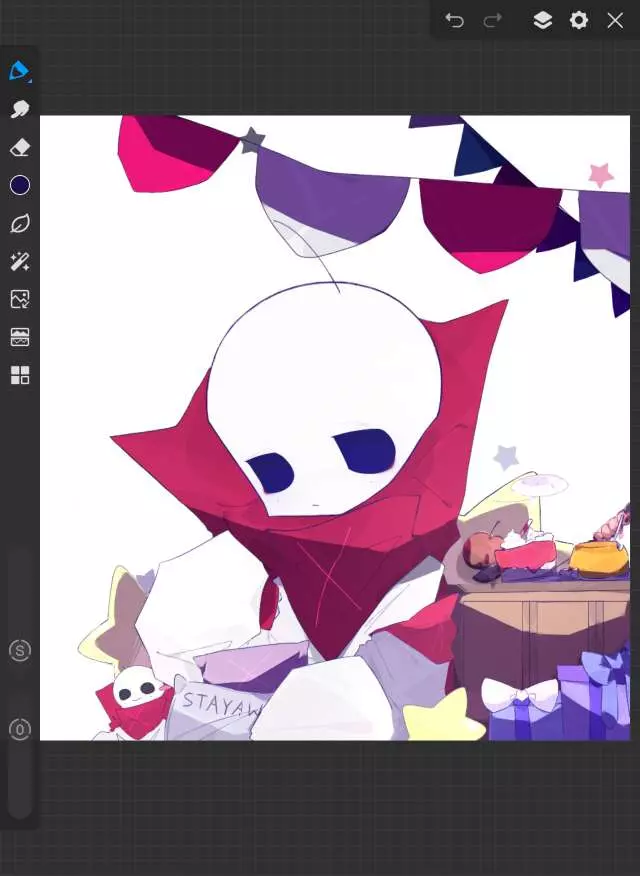This screenshot has width=640, height=876.
Task: Open the leaf-shaped tool
Action: [x=20, y=223]
